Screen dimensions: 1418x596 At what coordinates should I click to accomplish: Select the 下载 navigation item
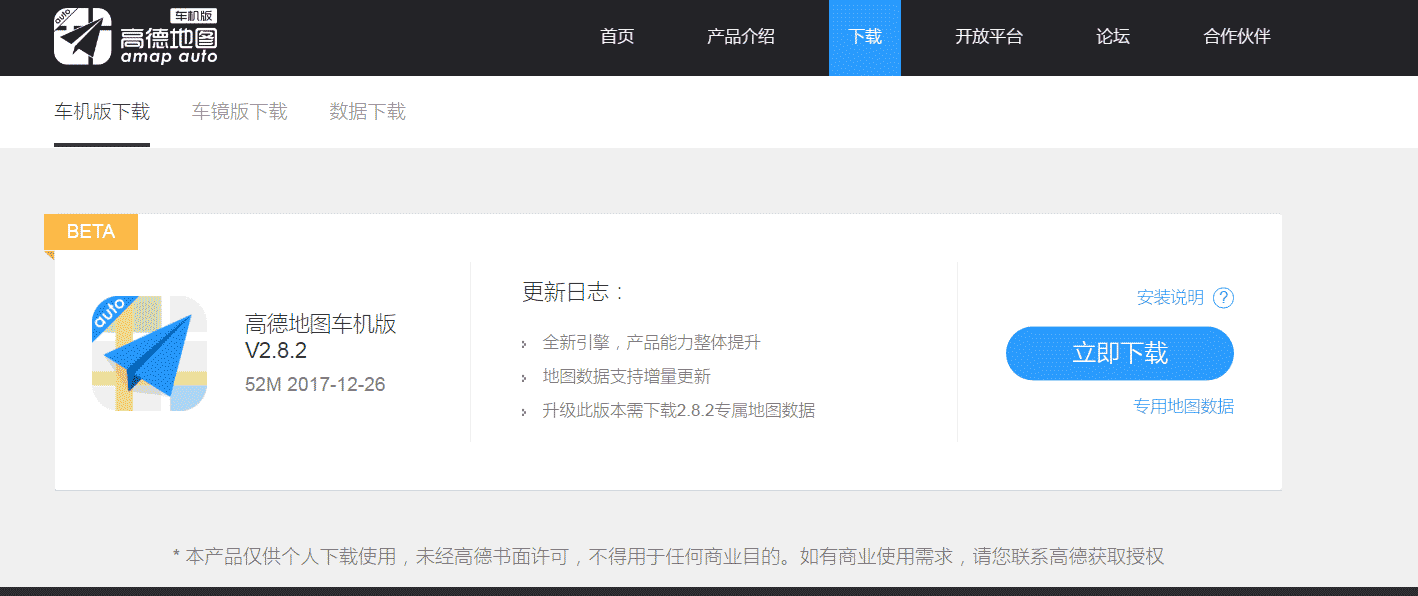[865, 38]
